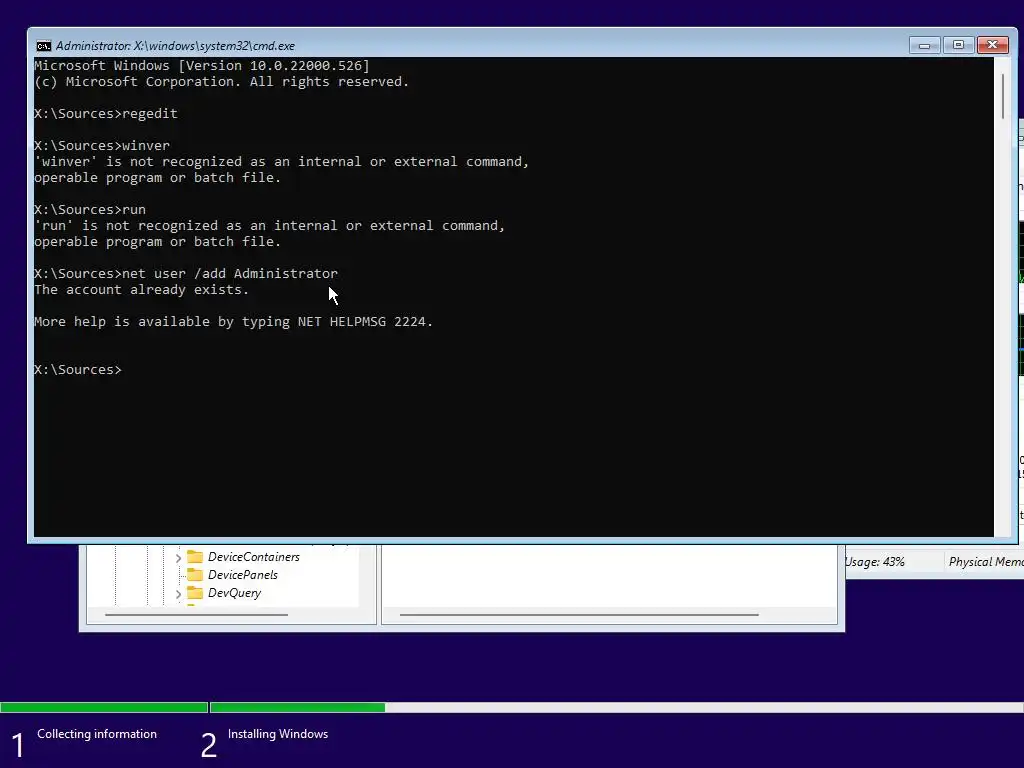Click the setup installation progress bar
Screen dimensions: 1024x768
click(512, 707)
